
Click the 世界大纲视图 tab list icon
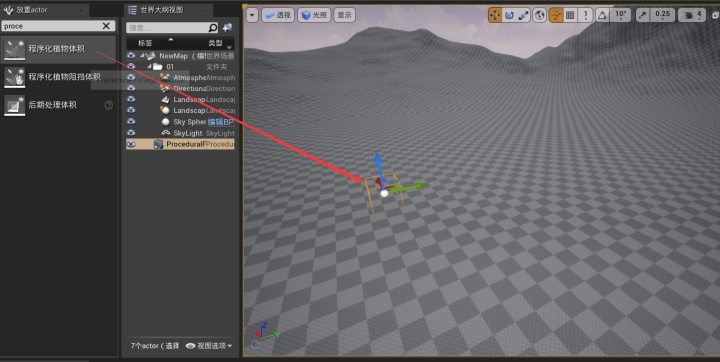[132, 10]
